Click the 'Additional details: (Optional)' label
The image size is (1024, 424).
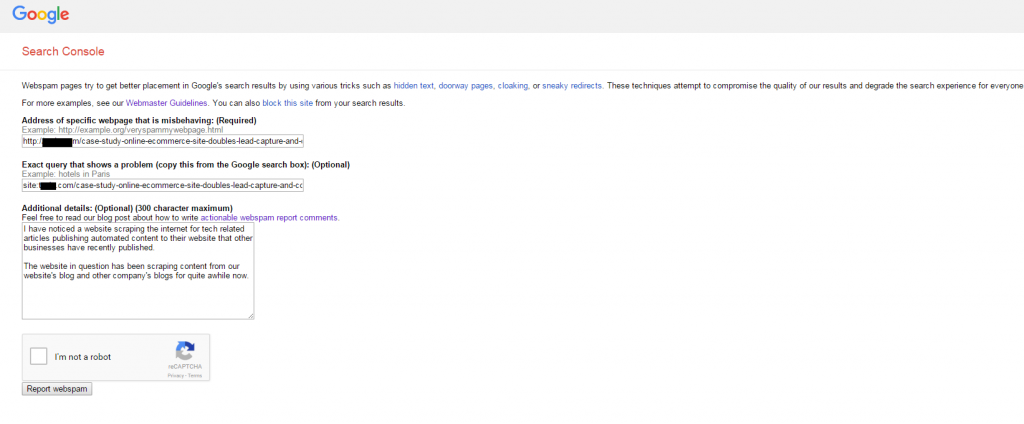[x=77, y=208]
